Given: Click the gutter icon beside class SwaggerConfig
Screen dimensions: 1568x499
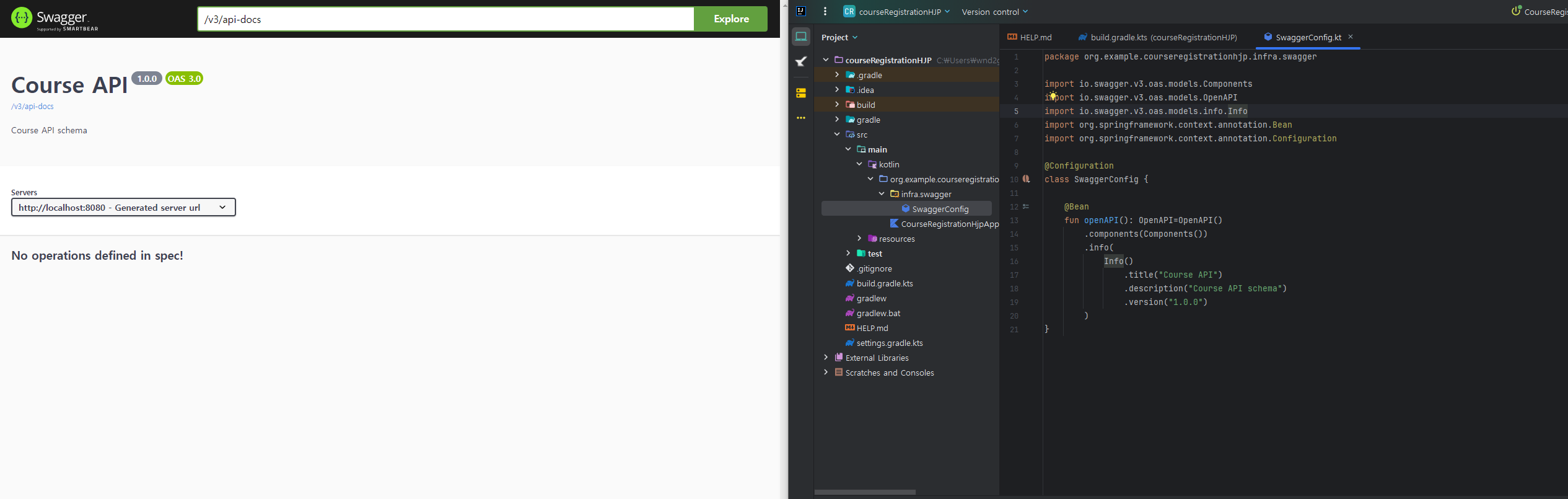Looking at the screenshot, I should (x=1026, y=179).
